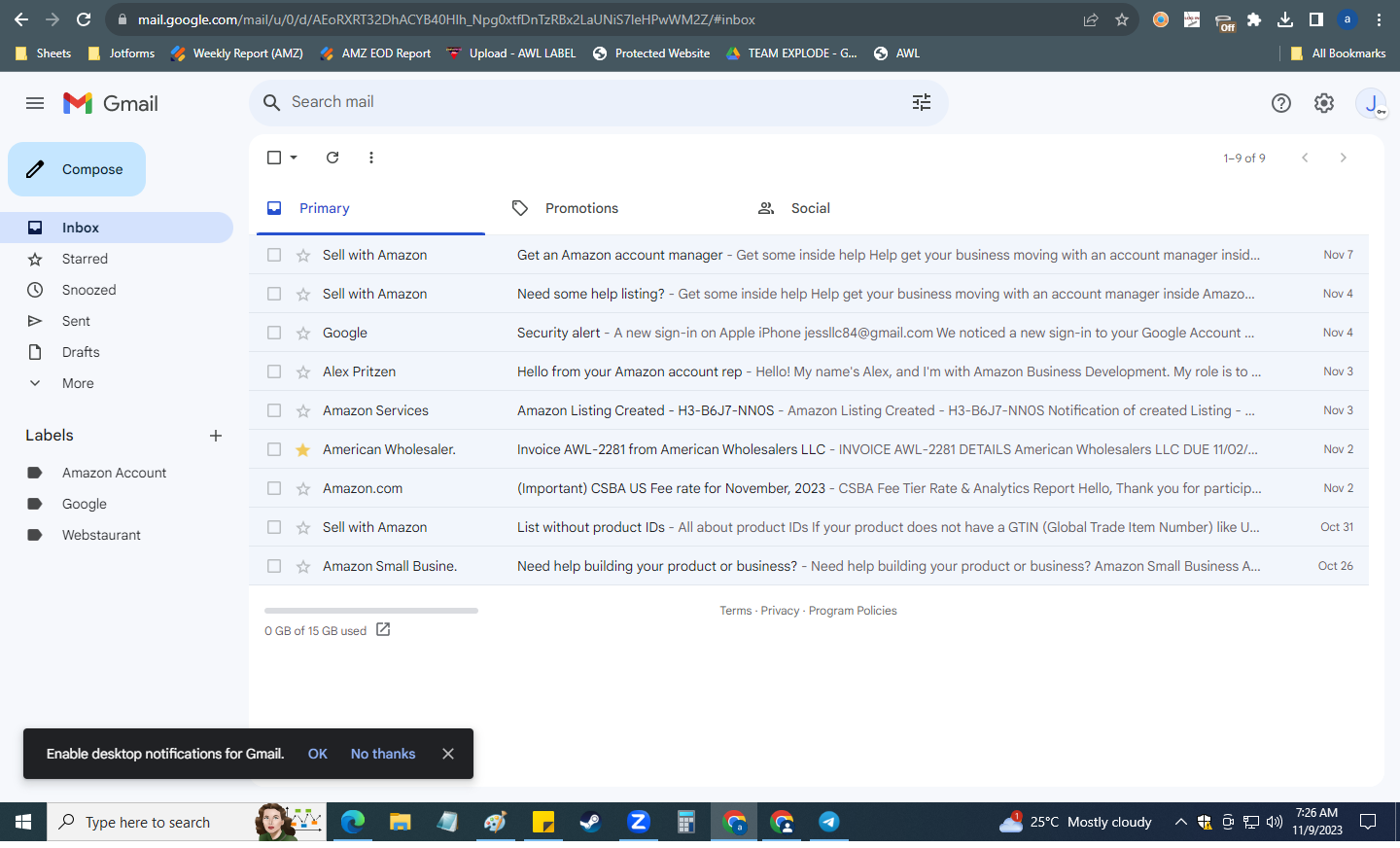Image resolution: width=1400 pixels, height=848 pixels.
Task: Open Telegram from the taskbar
Action: click(x=829, y=822)
